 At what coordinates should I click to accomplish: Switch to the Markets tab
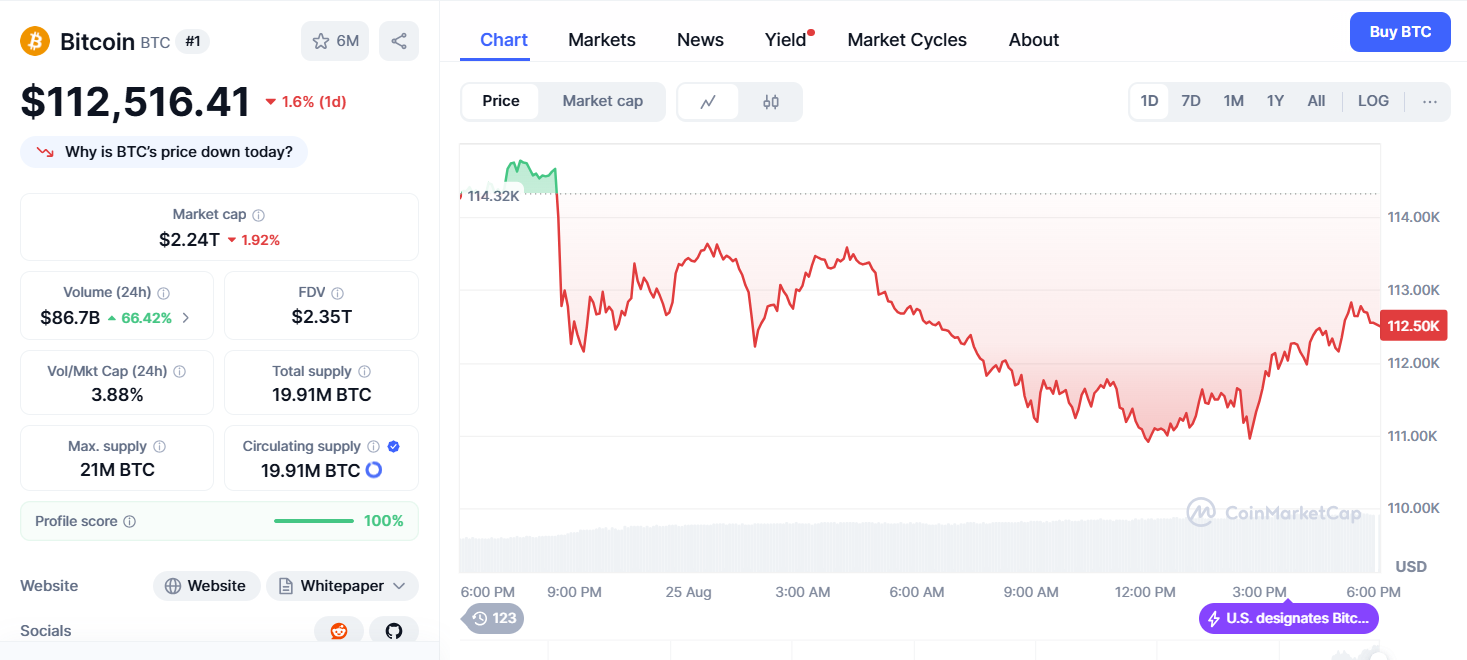pos(601,39)
